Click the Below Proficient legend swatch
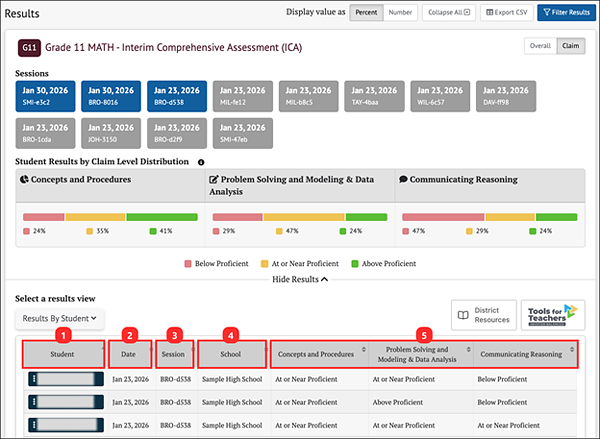Screen dimensions: 600x439 pyautogui.click(x=188, y=264)
